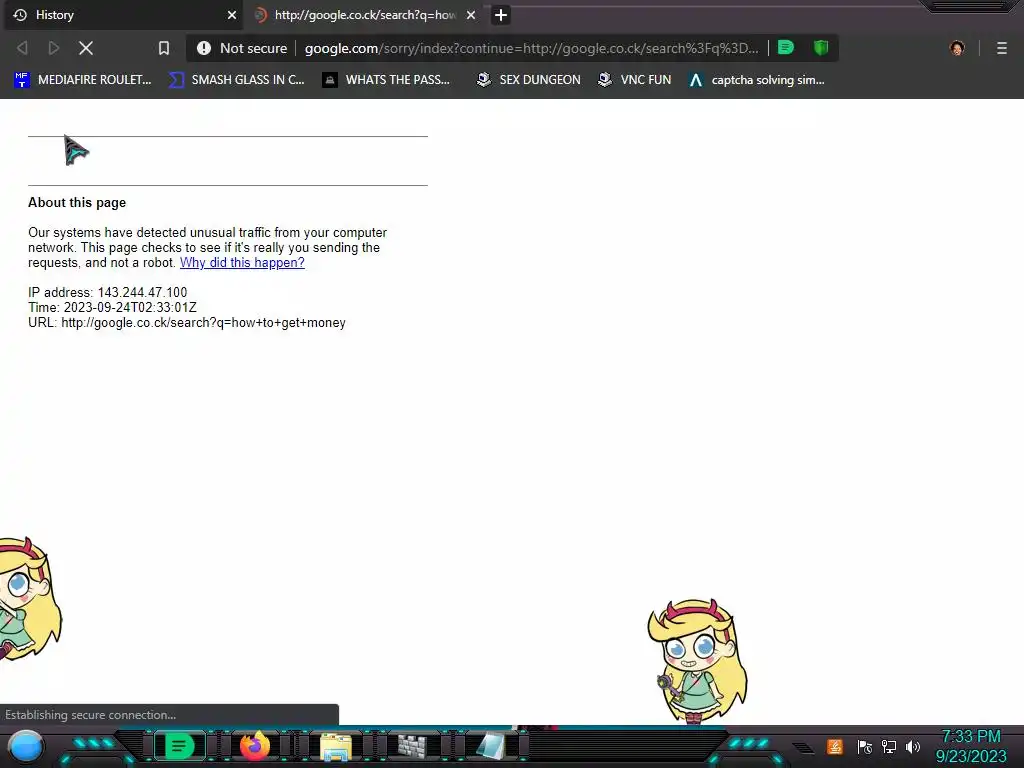Open MEDIAFIRE ROULET... bookmark
1024x768 pixels.
[83, 80]
